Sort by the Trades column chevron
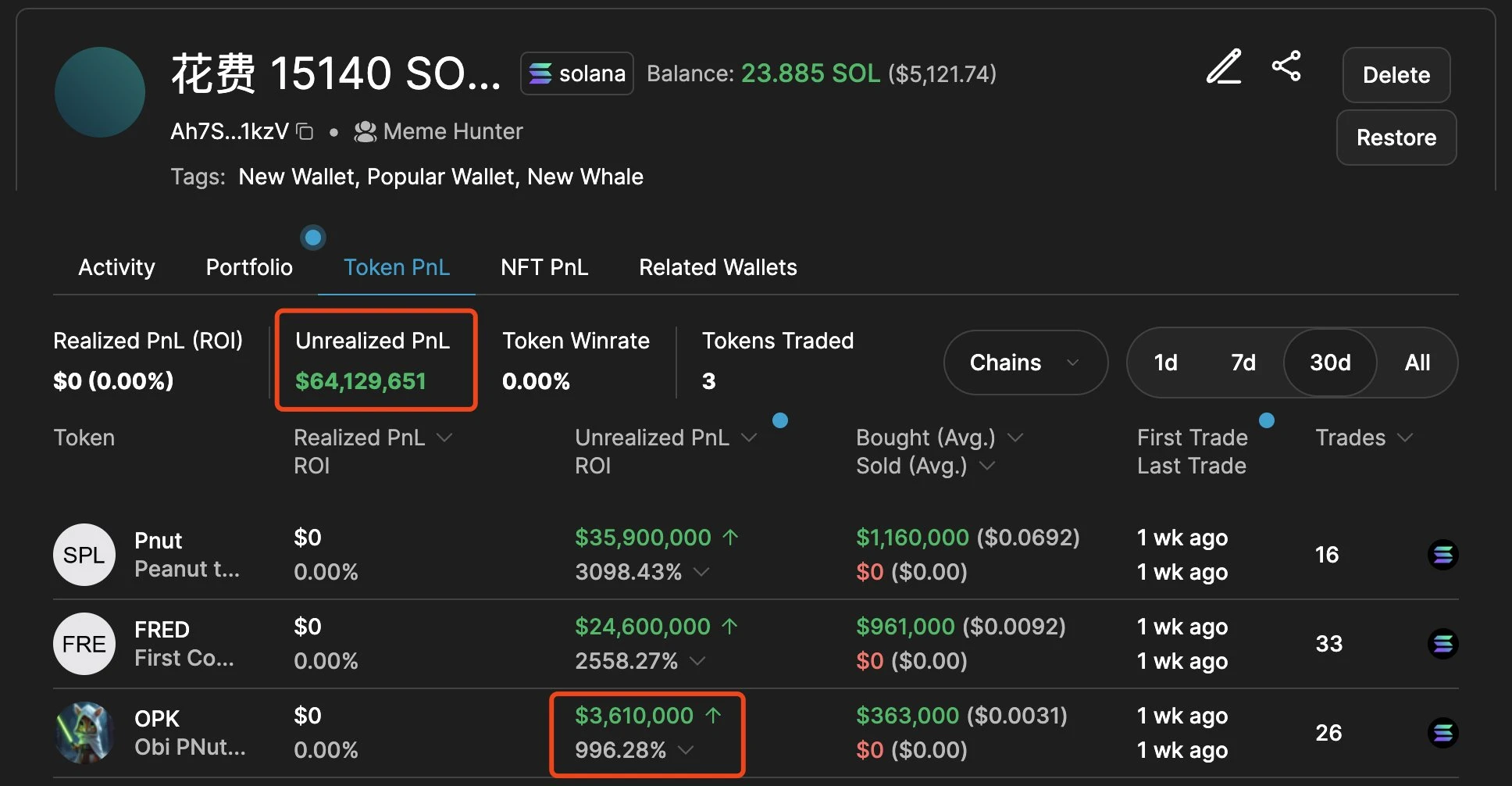The height and width of the screenshot is (786, 1512). (x=1405, y=438)
